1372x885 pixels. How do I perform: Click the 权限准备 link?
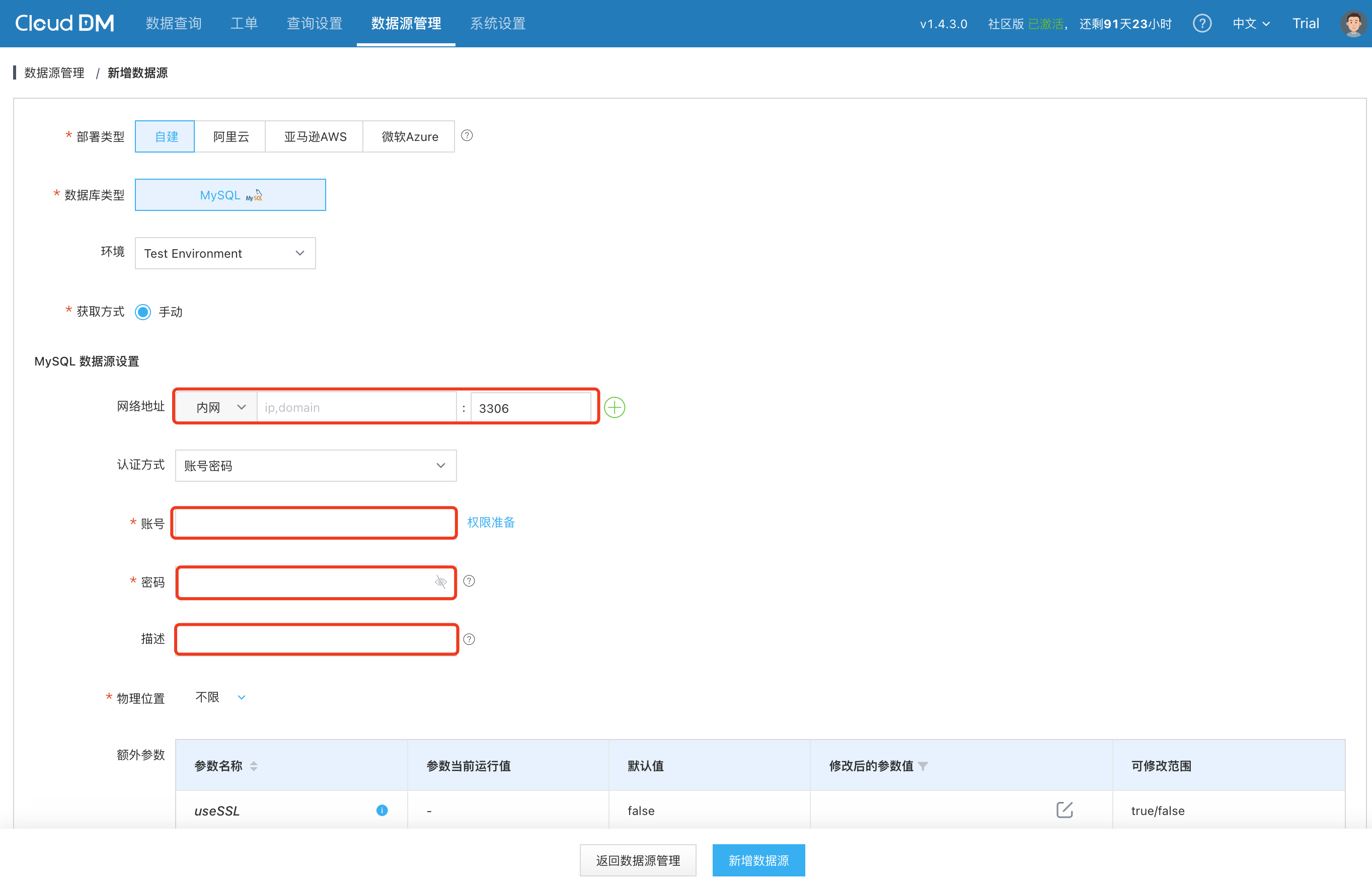491,523
